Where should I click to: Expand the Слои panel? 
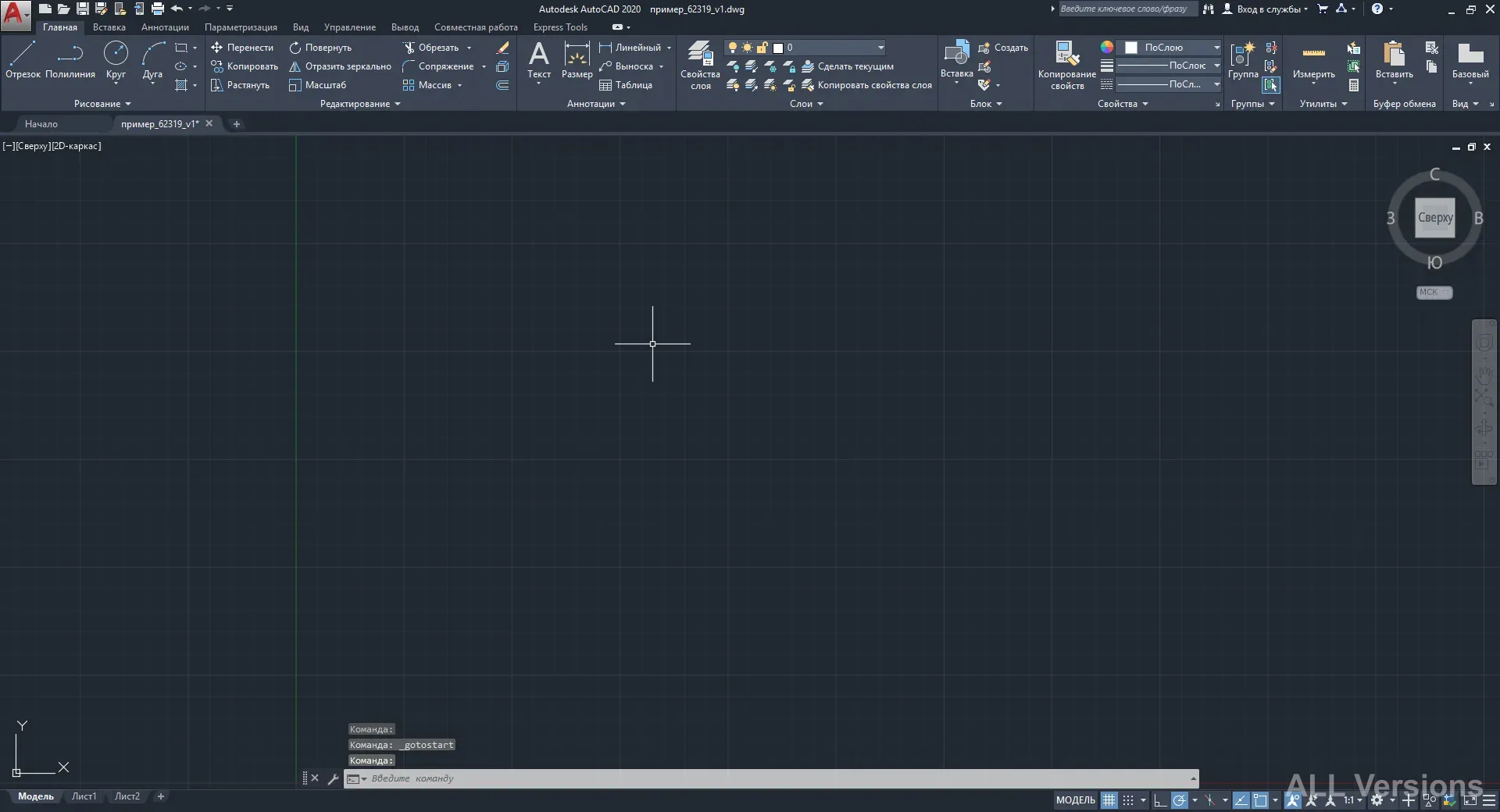tap(806, 104)
